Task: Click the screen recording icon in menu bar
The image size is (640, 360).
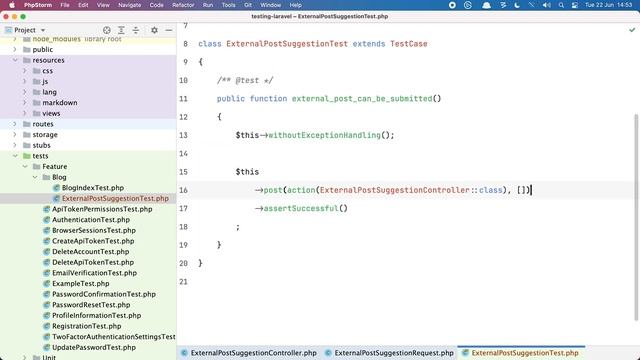Action: pos(452,5)
